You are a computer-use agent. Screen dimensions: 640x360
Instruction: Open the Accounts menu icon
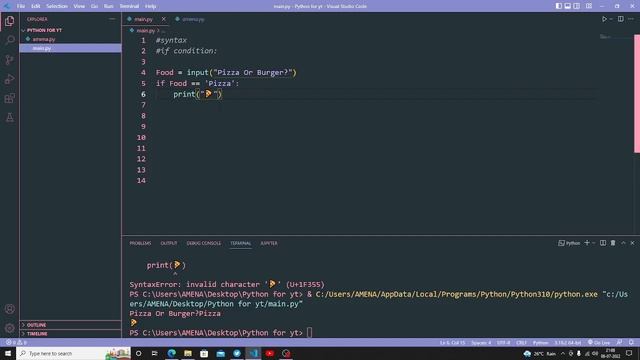point(9,309)
